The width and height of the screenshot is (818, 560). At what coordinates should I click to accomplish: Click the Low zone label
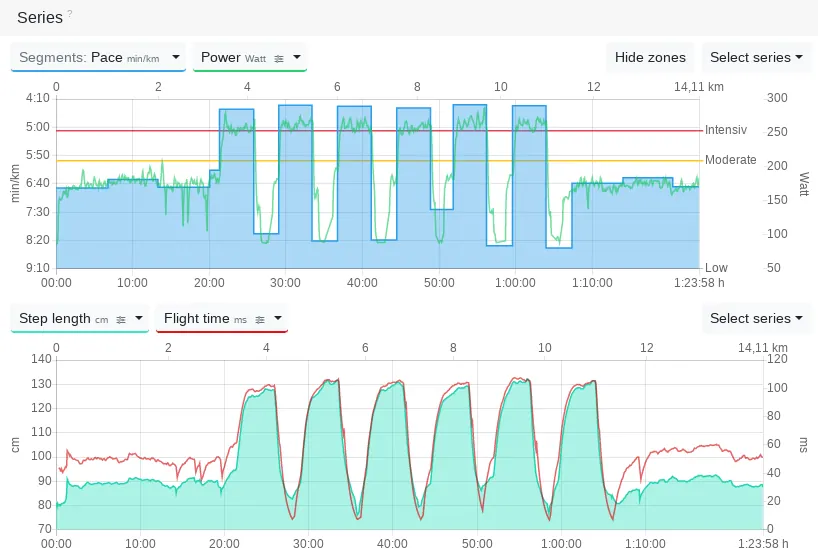click(x=716, y=268)
